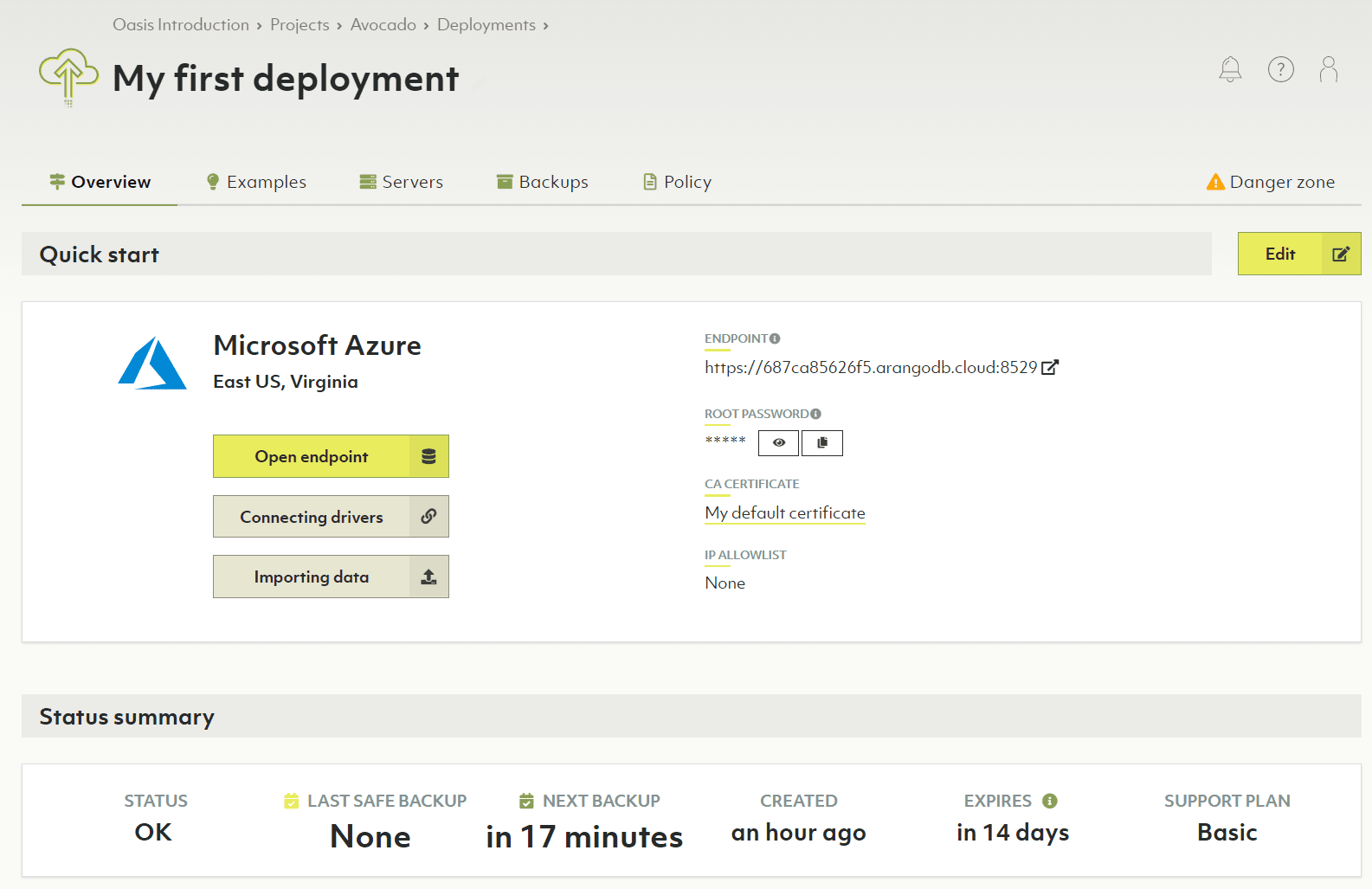Navigate to Avocado breadcrumb

point(383,25)
